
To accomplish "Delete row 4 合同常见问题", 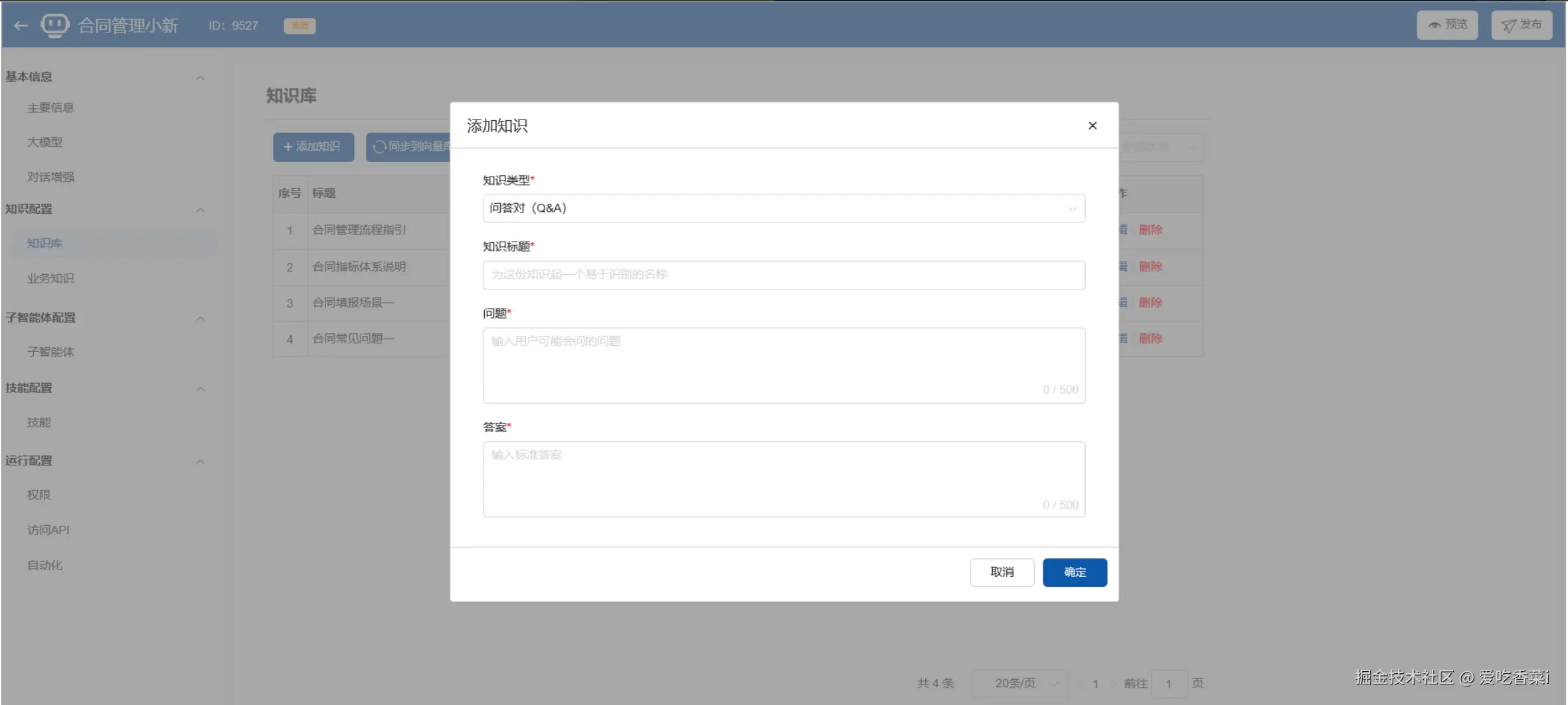I will (1150, 338).
